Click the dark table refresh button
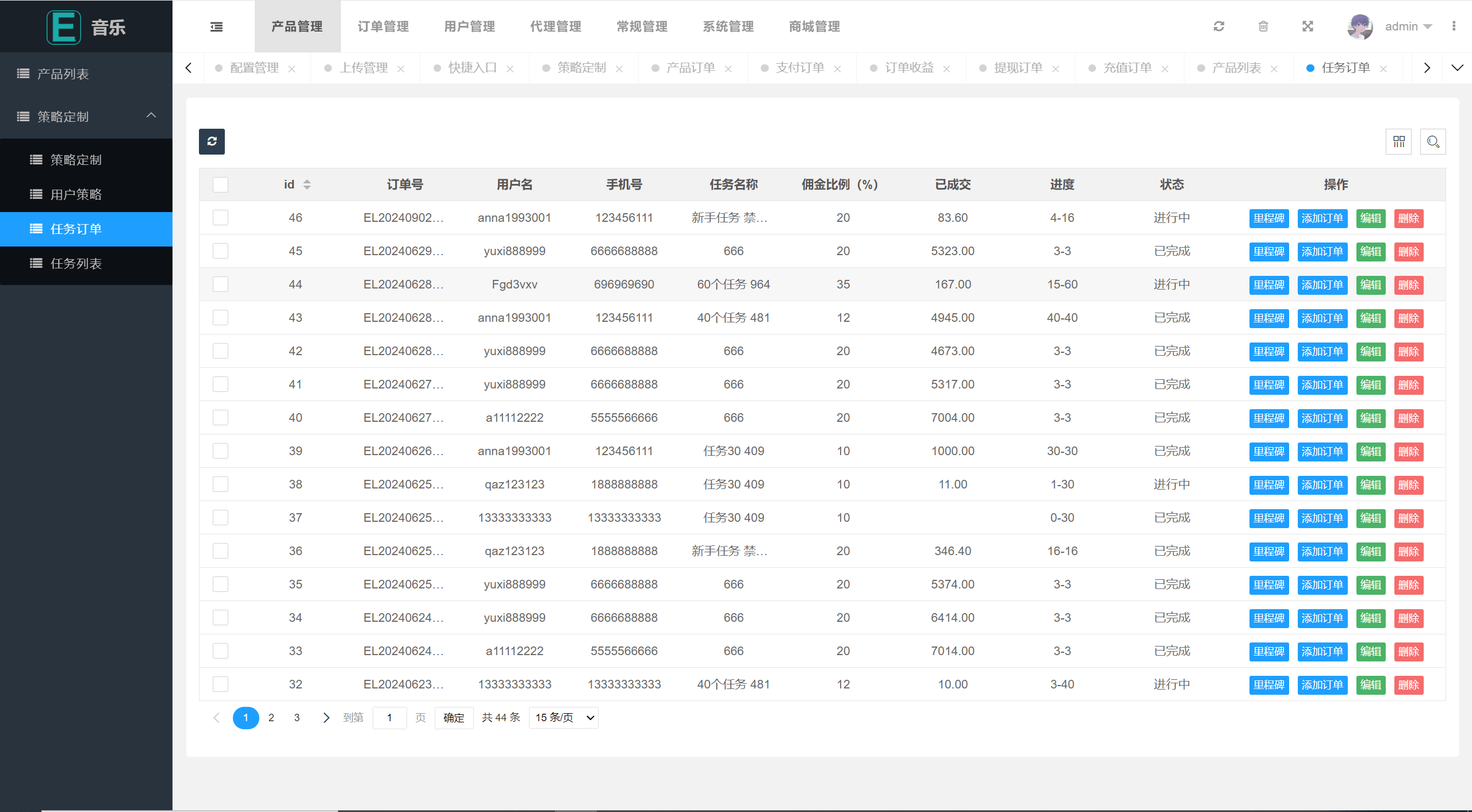 coord(212,141)
